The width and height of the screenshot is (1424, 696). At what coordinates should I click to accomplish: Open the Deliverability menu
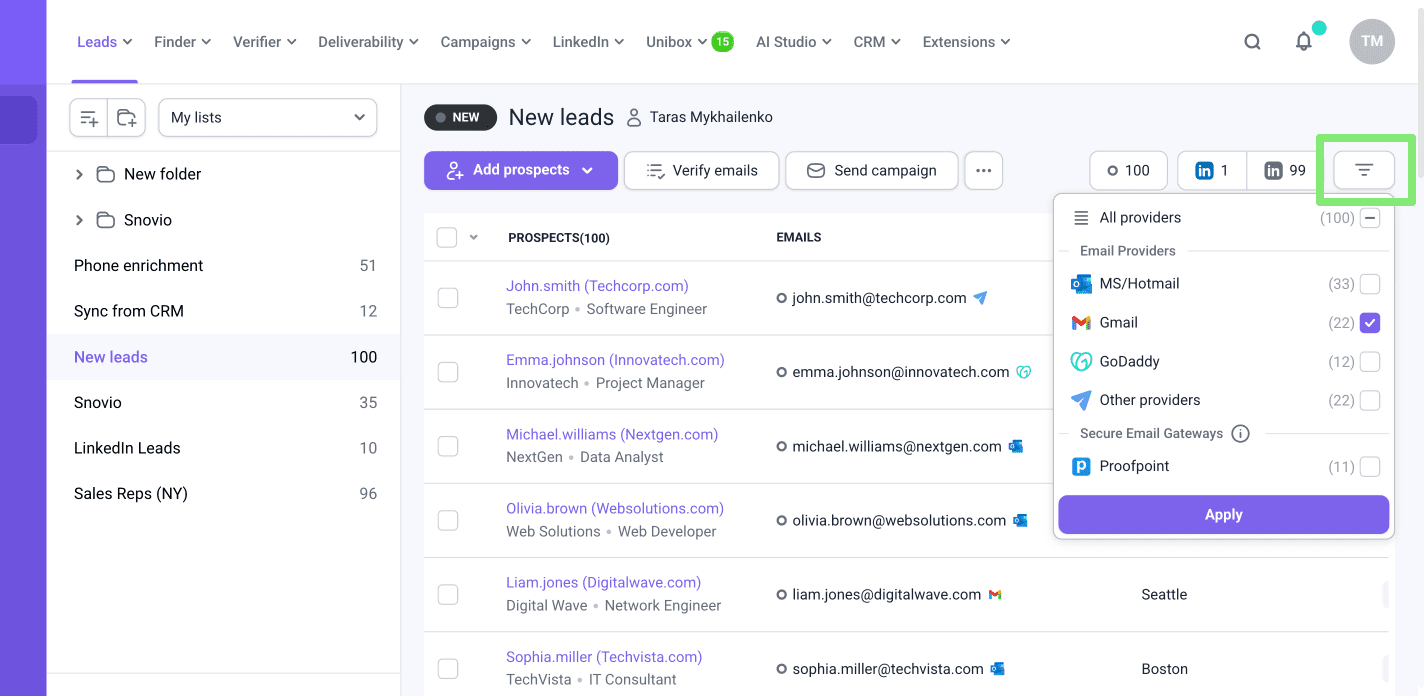pos(368,42)
